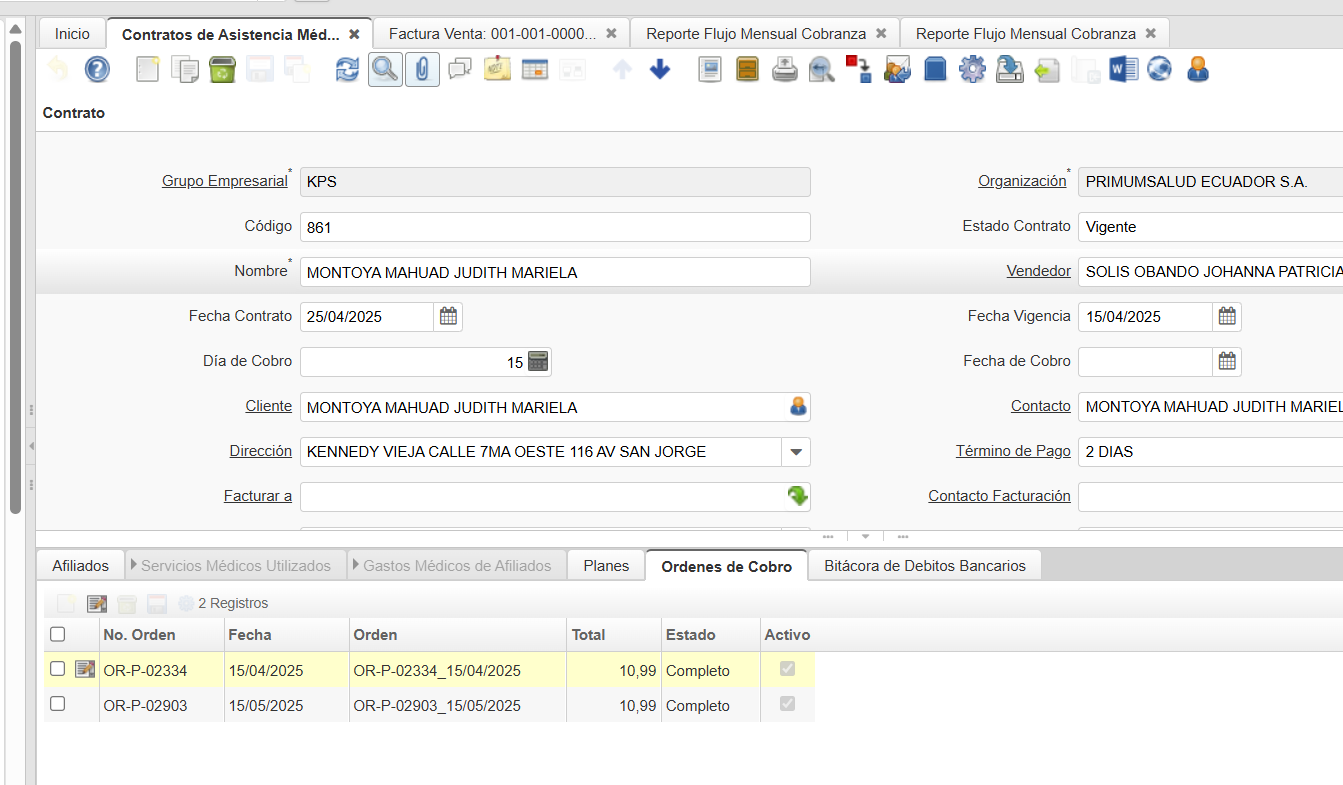The height and width of the screenshot is (785, 1343).
Task: Go to next record with down arrow
Action: tap(659, 69)
